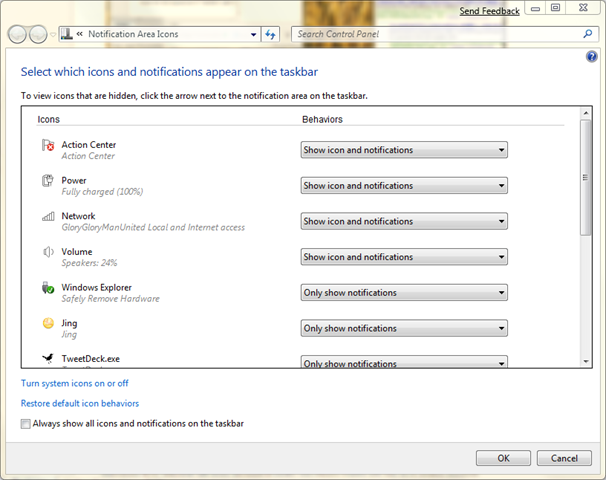Viewport: 606px width, 480px height.
Task: Select the Windows Explorer row label
Action: [97, 288]
